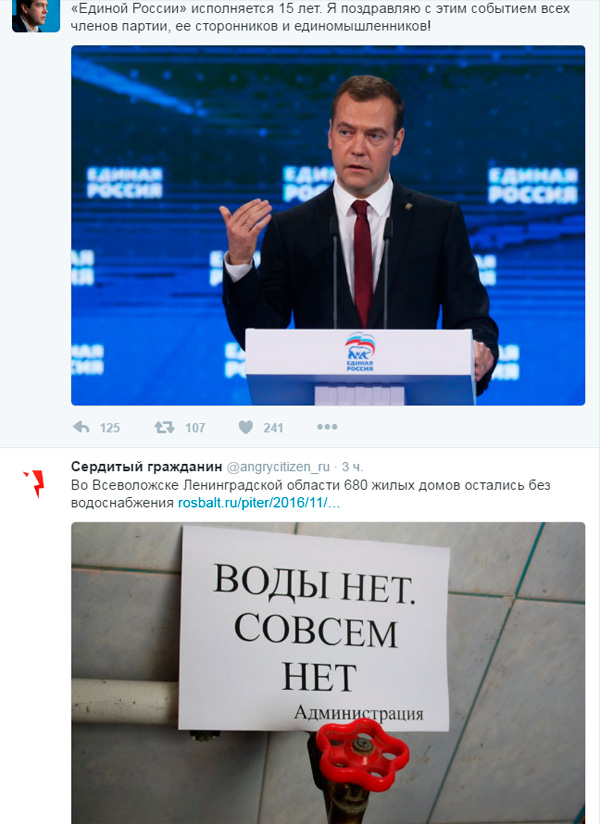Open the reply count 125
600x824 pixels.
110,428
